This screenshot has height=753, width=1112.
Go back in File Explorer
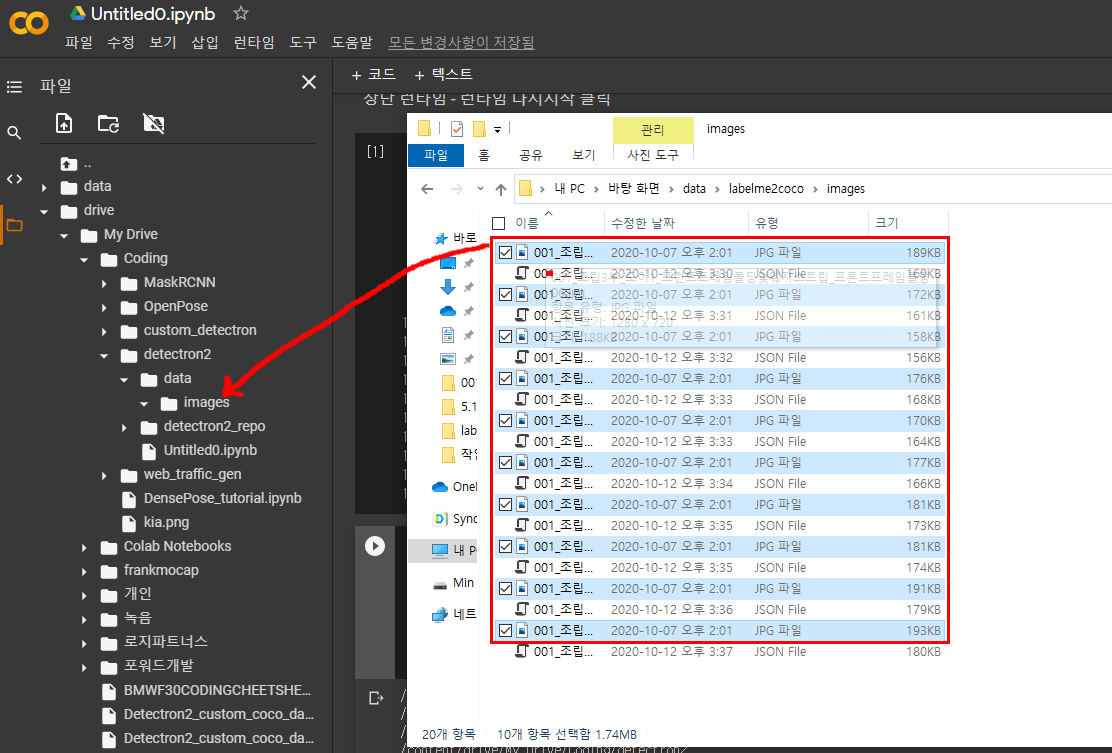(427, 189)
